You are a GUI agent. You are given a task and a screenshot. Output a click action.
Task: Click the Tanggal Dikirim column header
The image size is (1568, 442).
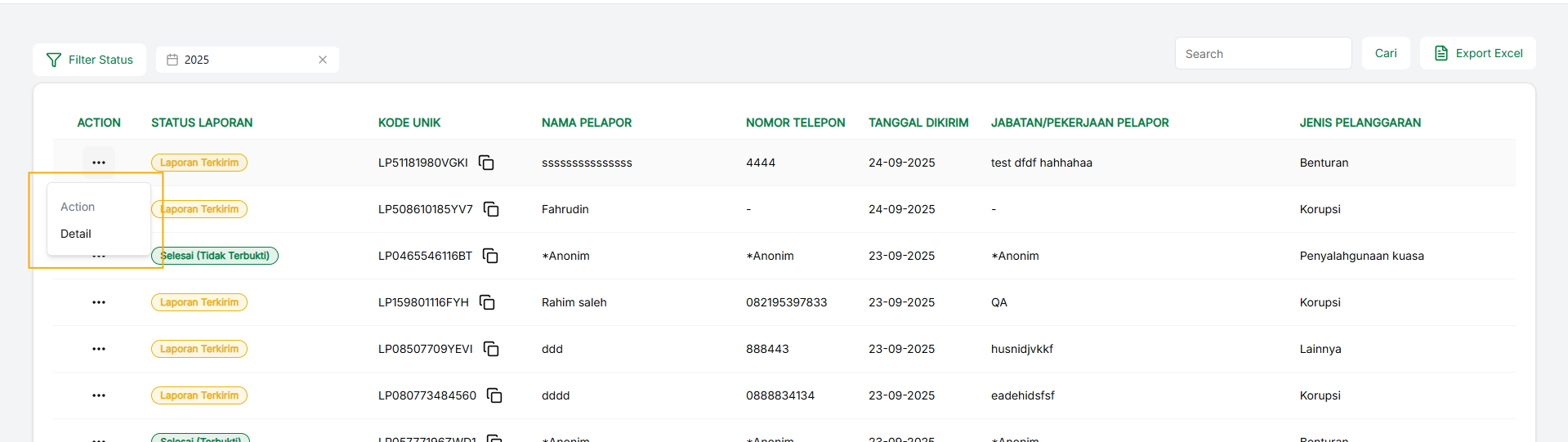(x=918, y=123)
